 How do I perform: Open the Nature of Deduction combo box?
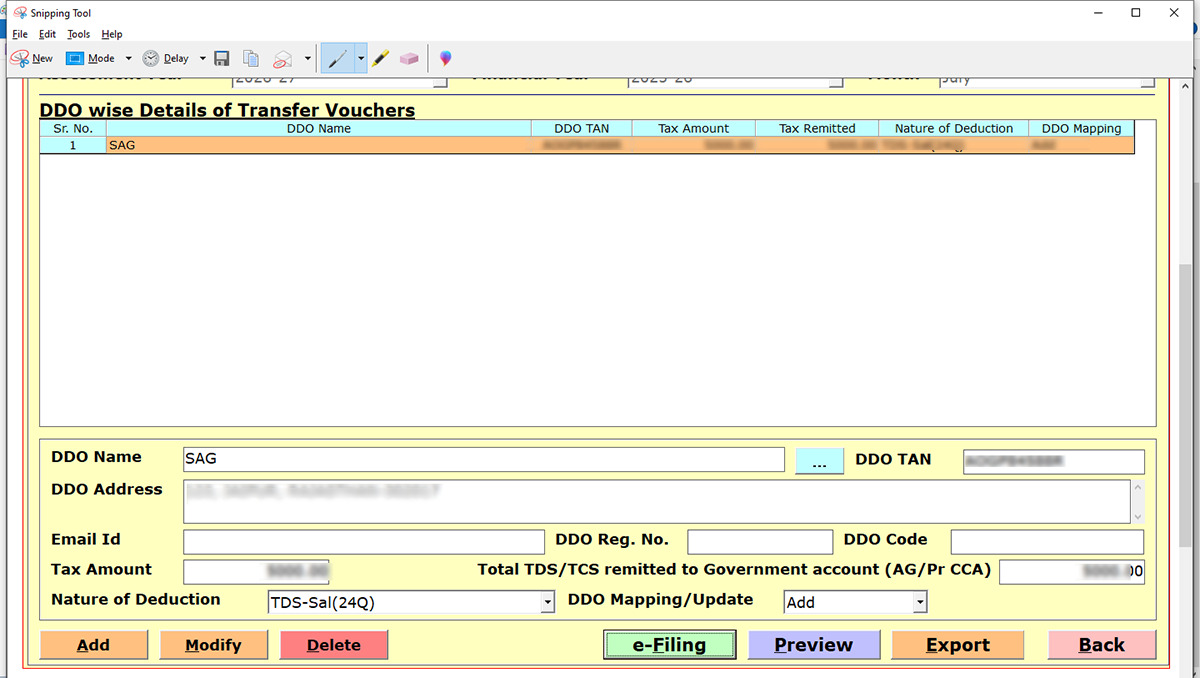pyautogui.click(x=547, y=602)
